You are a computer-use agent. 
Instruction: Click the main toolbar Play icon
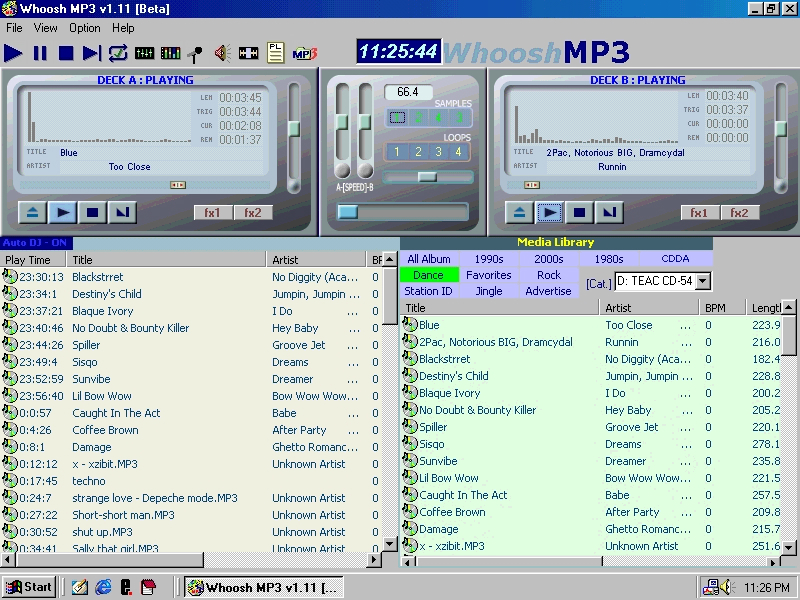[x=13, y=53]
